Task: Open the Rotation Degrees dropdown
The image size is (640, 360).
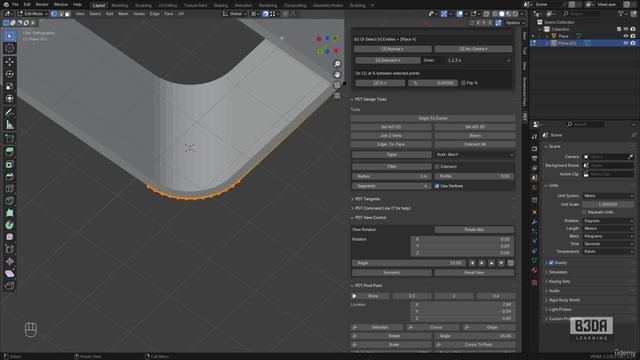Action: [x=608, y=221]
